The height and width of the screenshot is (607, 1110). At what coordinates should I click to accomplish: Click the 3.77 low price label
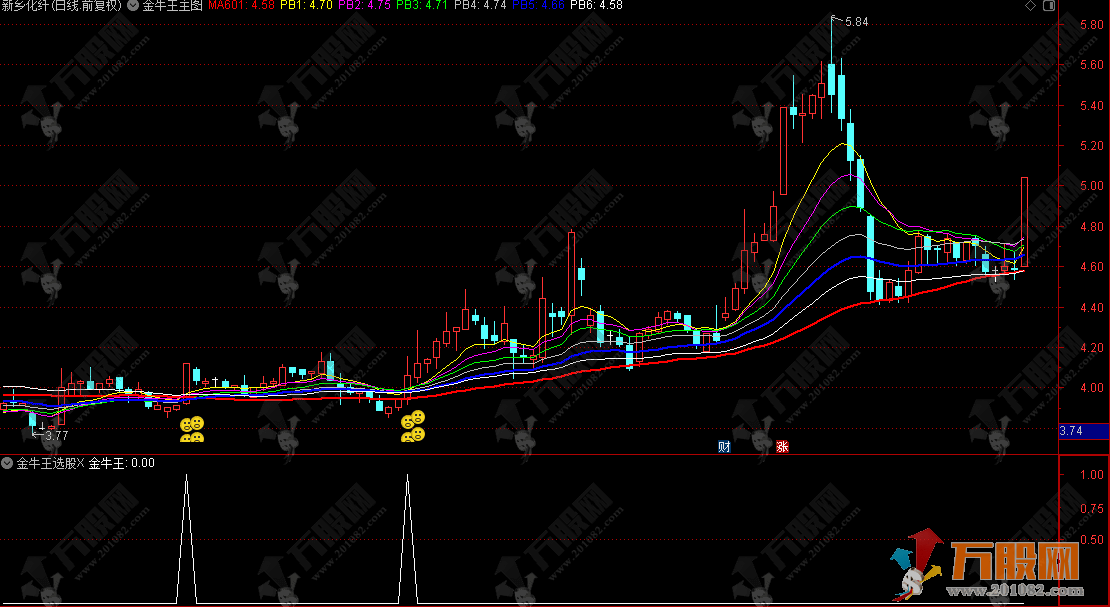[x=56, y=436]
